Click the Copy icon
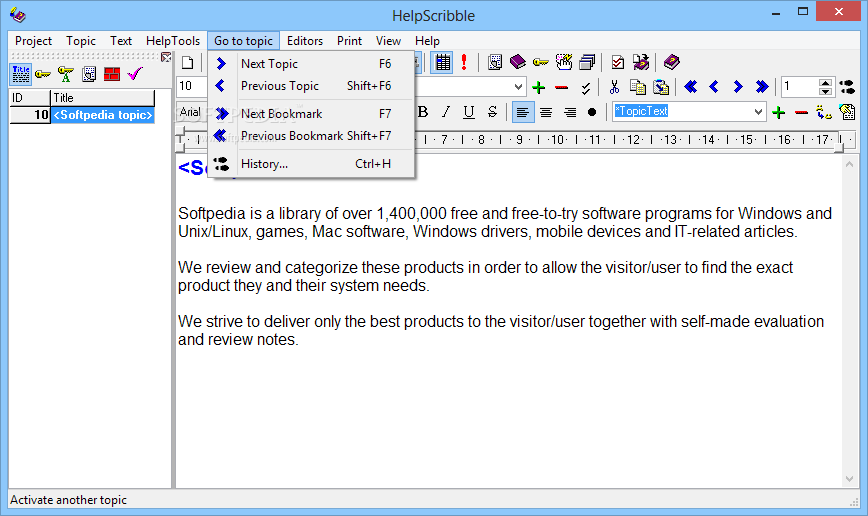868x516 pixels. pos(638,87)
